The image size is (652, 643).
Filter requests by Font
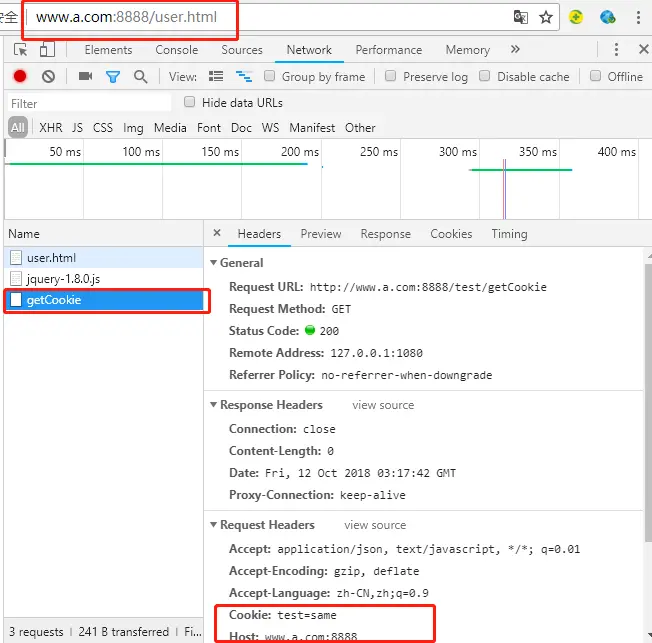coord(209,128)
